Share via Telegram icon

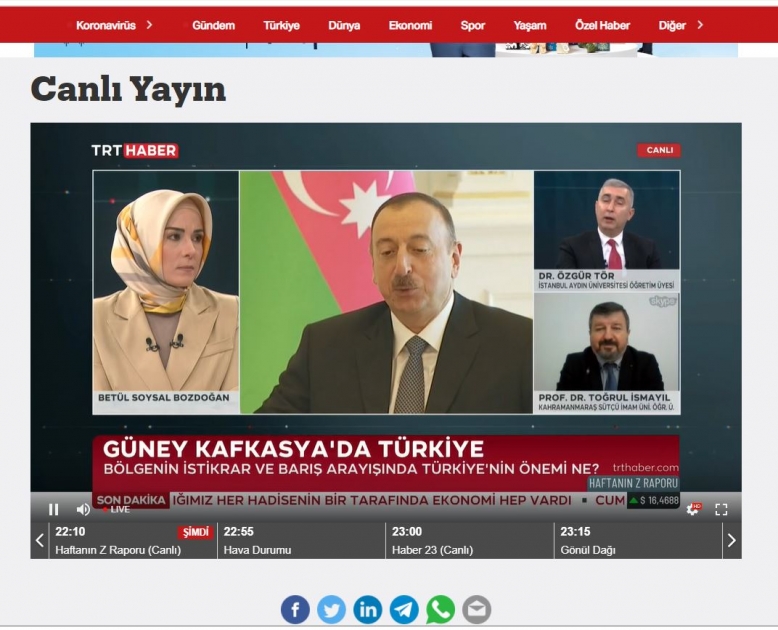pyautogui.click(x=404, y=609)
